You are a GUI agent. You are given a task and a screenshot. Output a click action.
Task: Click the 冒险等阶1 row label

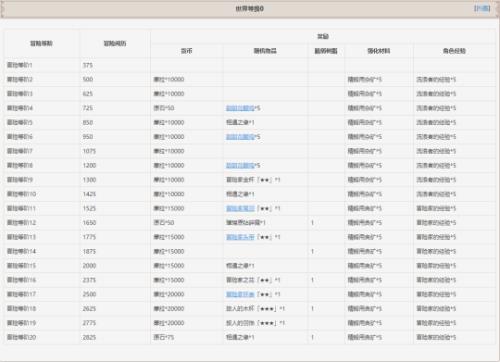[20, 65]
